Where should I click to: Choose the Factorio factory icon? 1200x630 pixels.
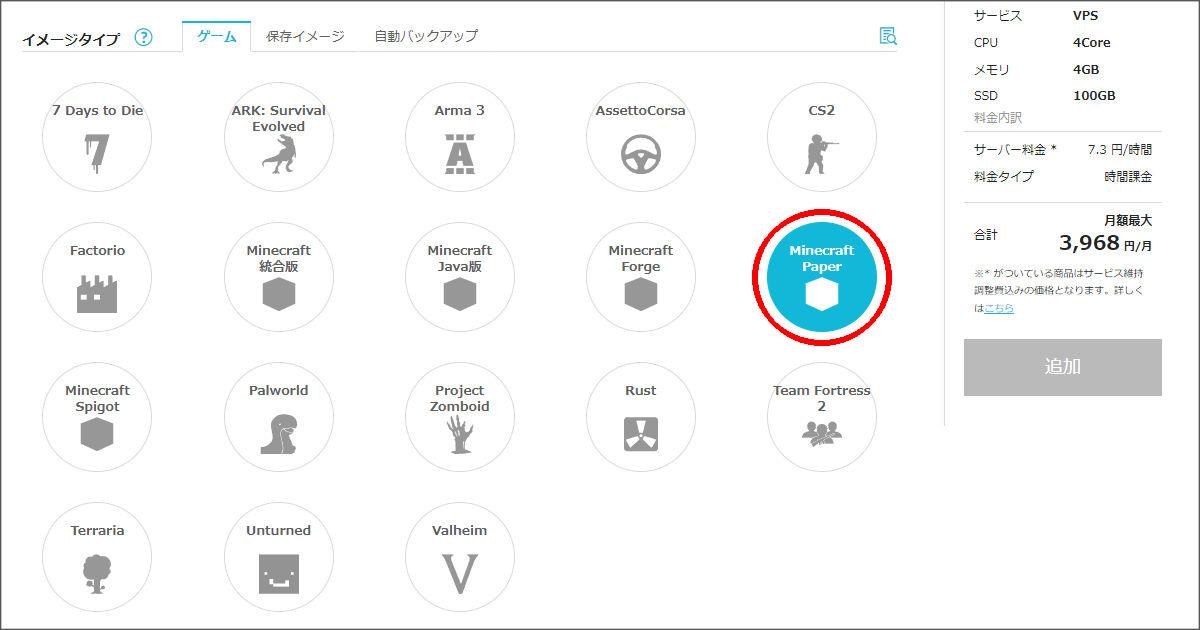(x=97, y=294)
